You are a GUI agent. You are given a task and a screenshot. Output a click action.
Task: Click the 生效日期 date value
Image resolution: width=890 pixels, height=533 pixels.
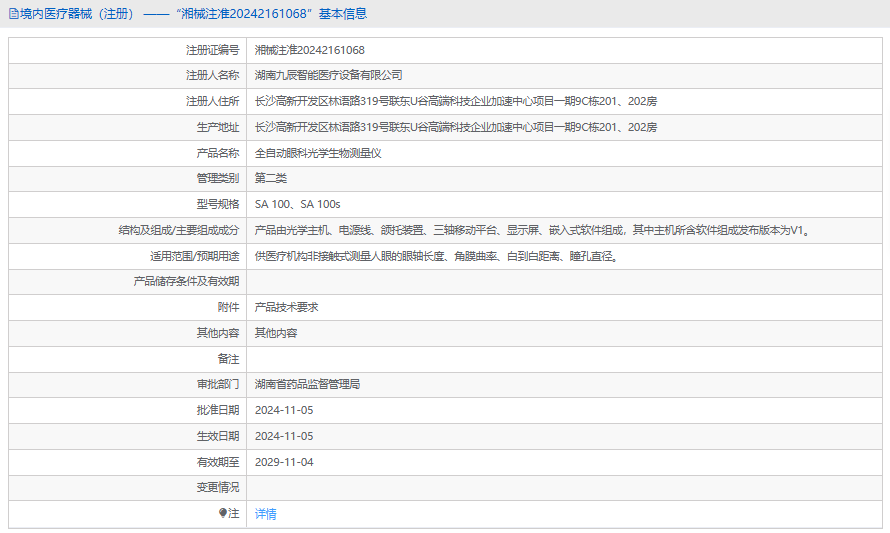click(284, 436)
